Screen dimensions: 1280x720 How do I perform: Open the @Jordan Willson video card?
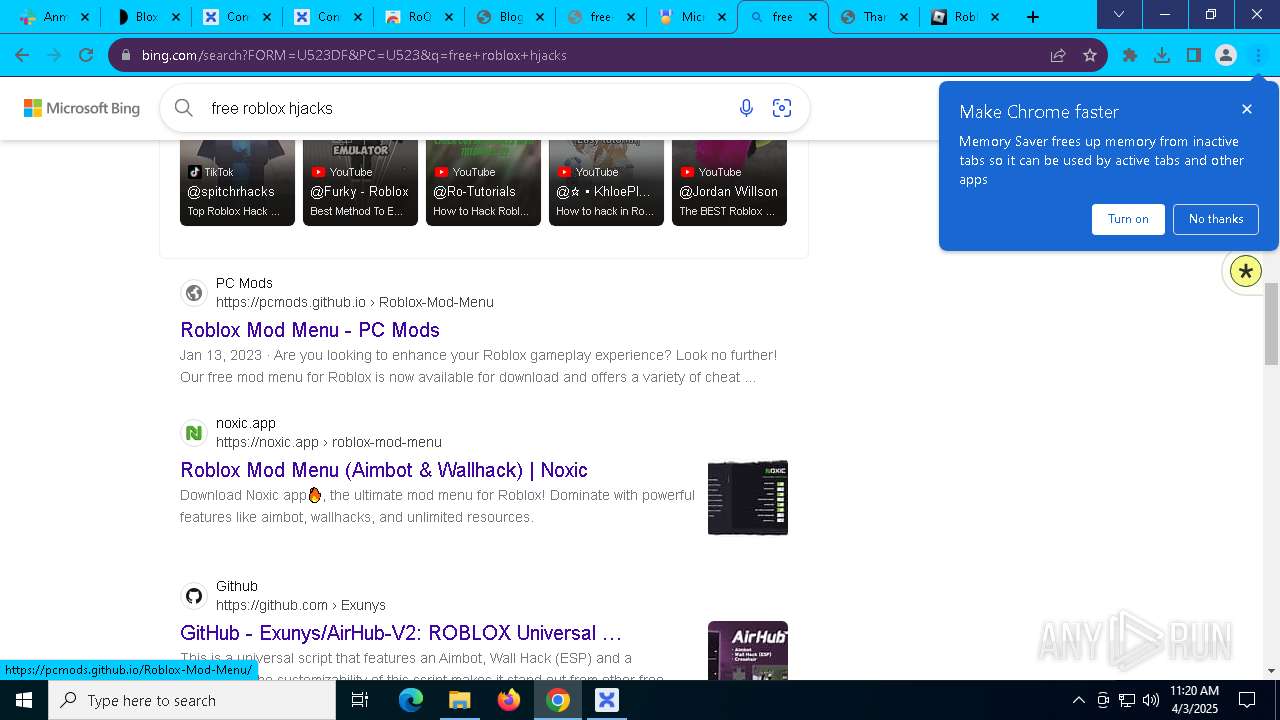click(x=729, y=183)
